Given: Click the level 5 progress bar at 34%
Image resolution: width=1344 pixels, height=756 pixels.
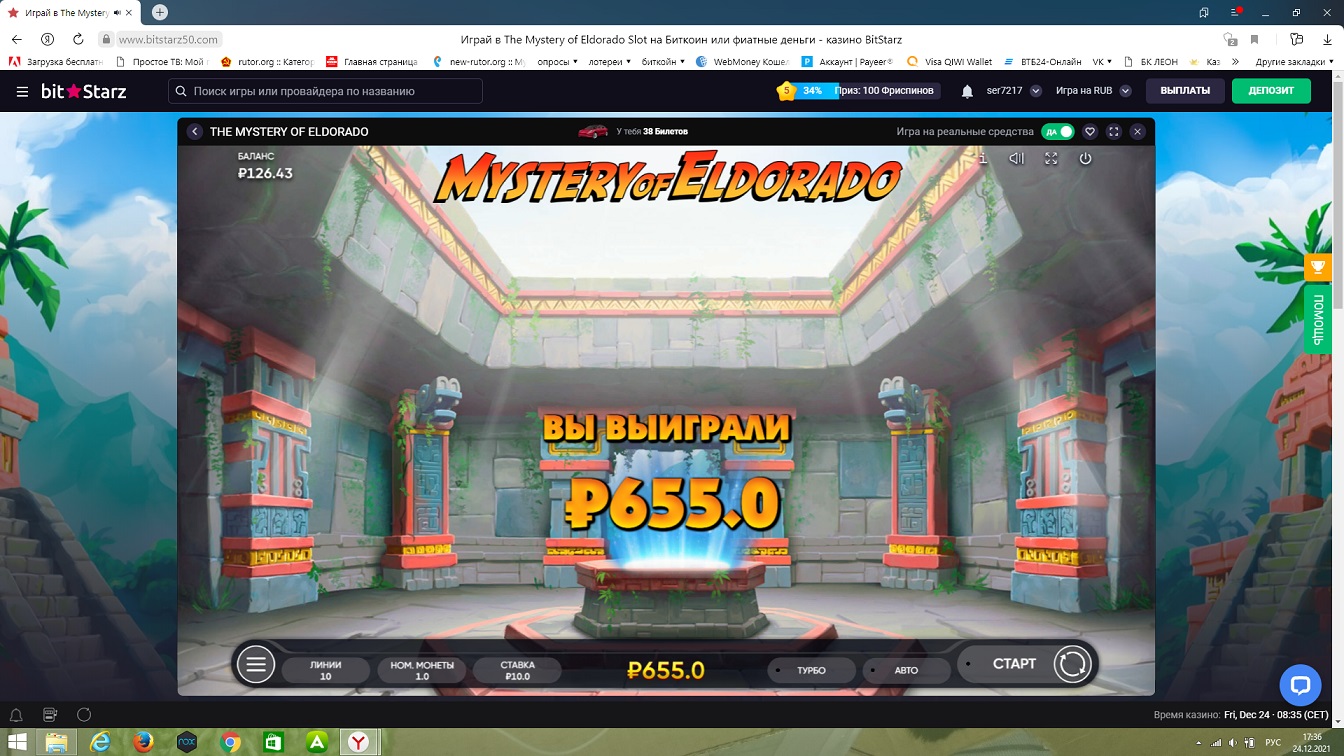Looking at the screenshot, I should [x=860, y=91].
